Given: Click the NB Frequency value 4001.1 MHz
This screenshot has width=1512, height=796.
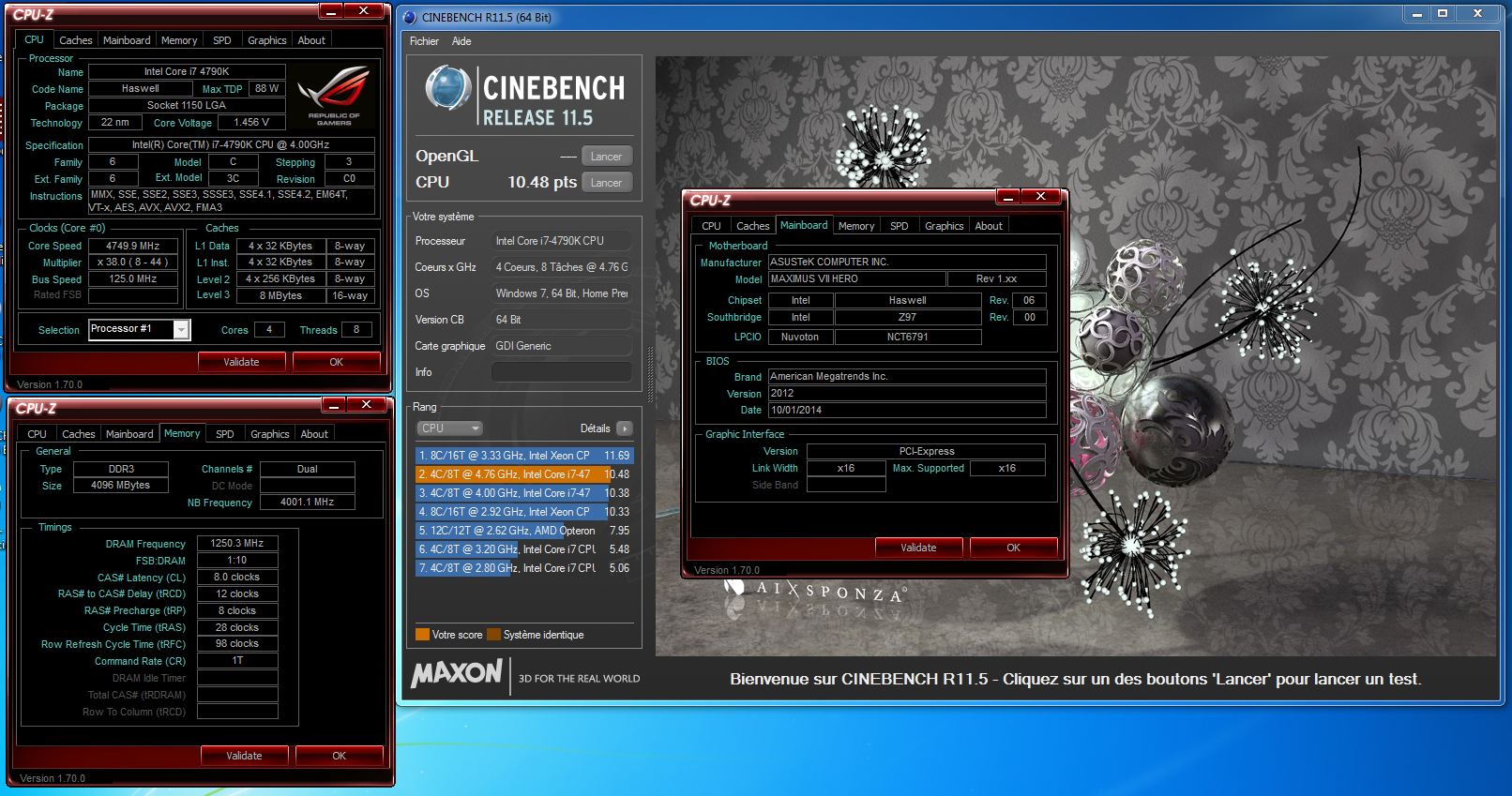Looking at the screenshot, I should click(x=308, y=503).
